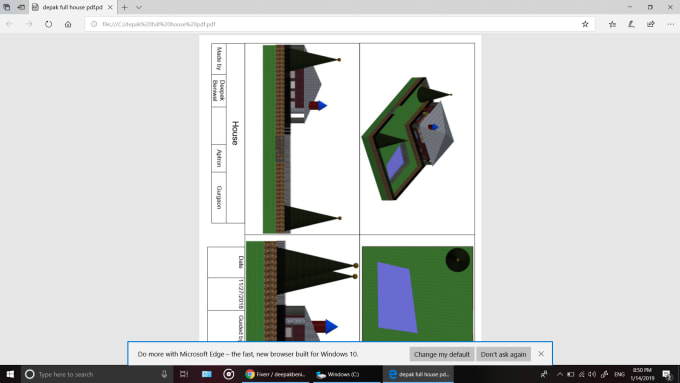Show tab previews chevron
Viewport: 680px width, 383px height.
tap(139, 7)
